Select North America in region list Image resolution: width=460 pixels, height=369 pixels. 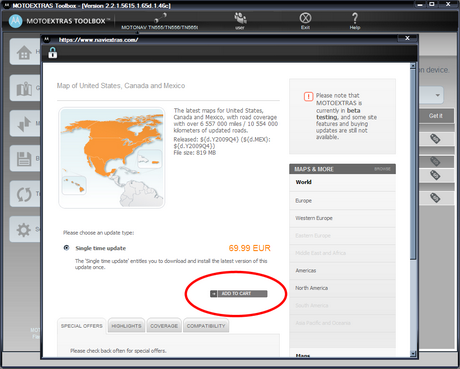point(342,288)
